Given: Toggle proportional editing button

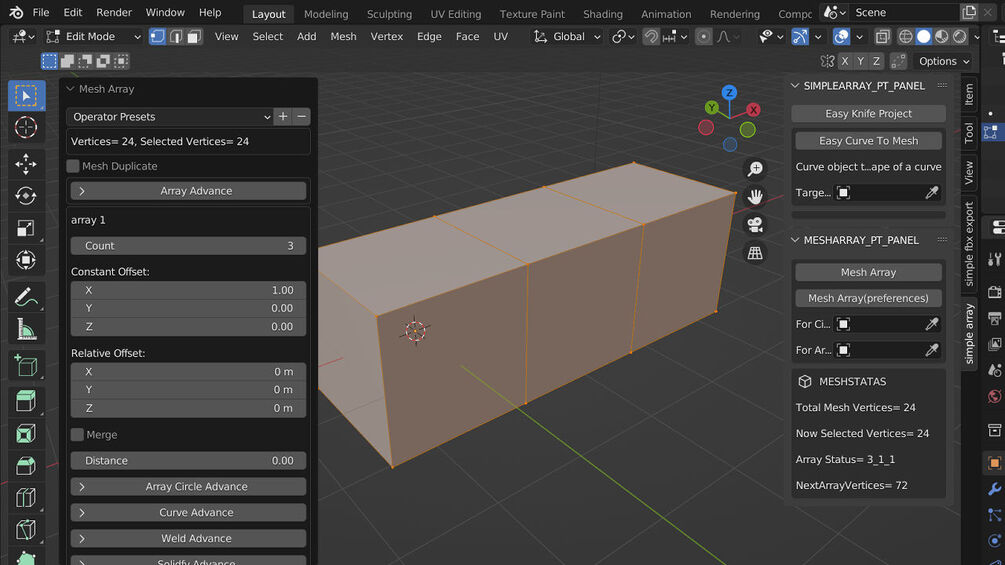Looking at the screenshot, I should [703, 37].
